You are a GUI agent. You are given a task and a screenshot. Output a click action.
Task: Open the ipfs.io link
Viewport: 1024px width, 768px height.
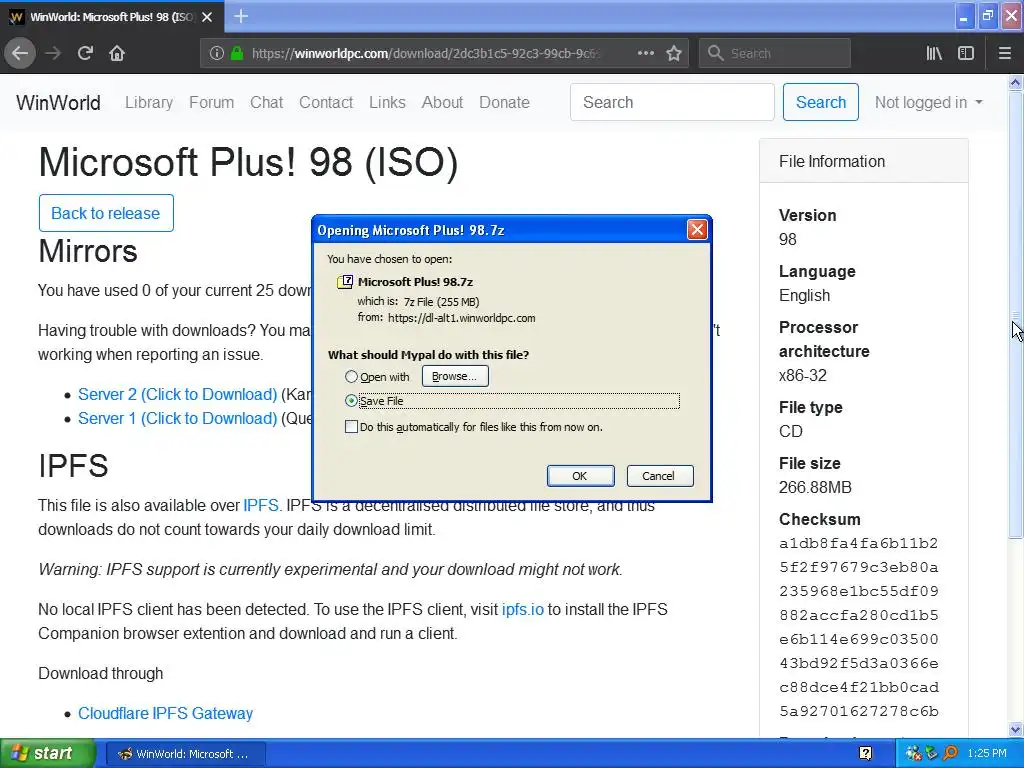pyautogui.click(x=522, y=610)
